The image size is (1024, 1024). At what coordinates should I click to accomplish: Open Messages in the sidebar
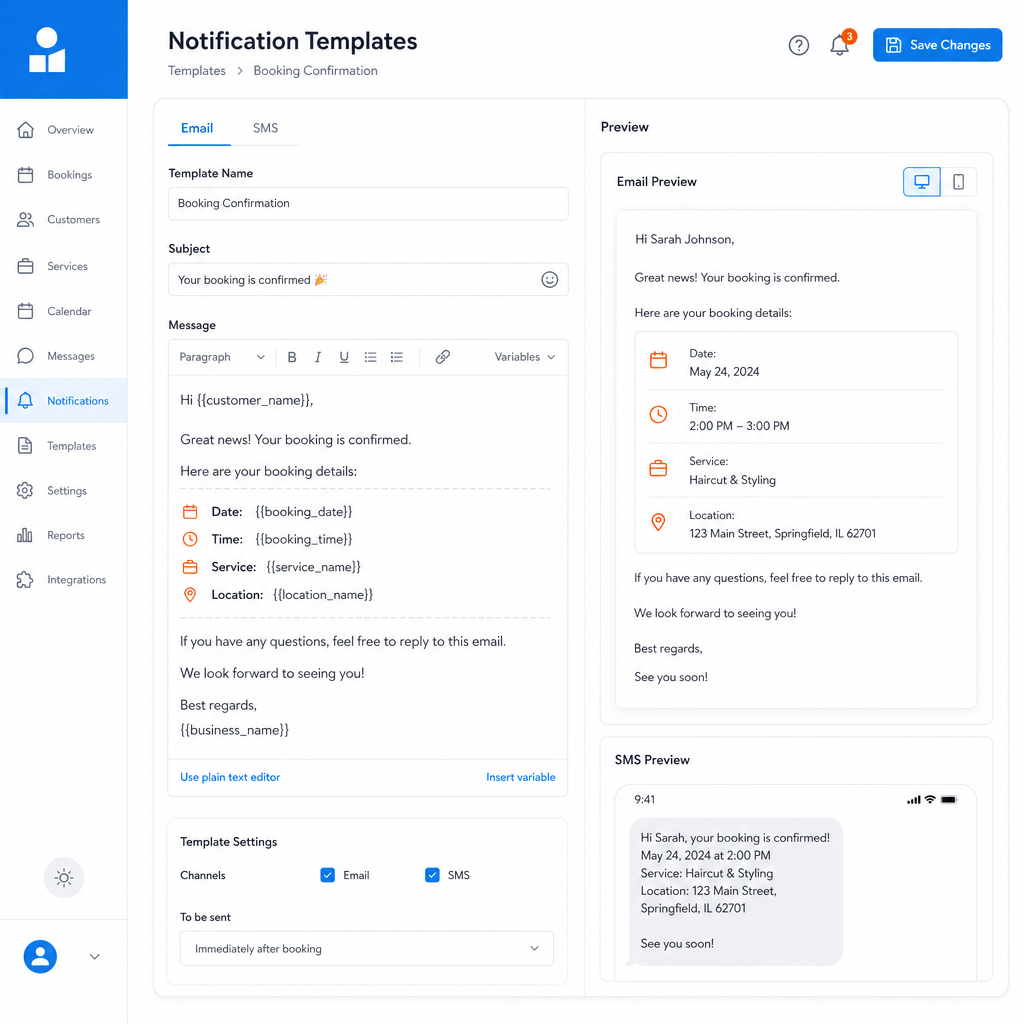click(63, 356)
